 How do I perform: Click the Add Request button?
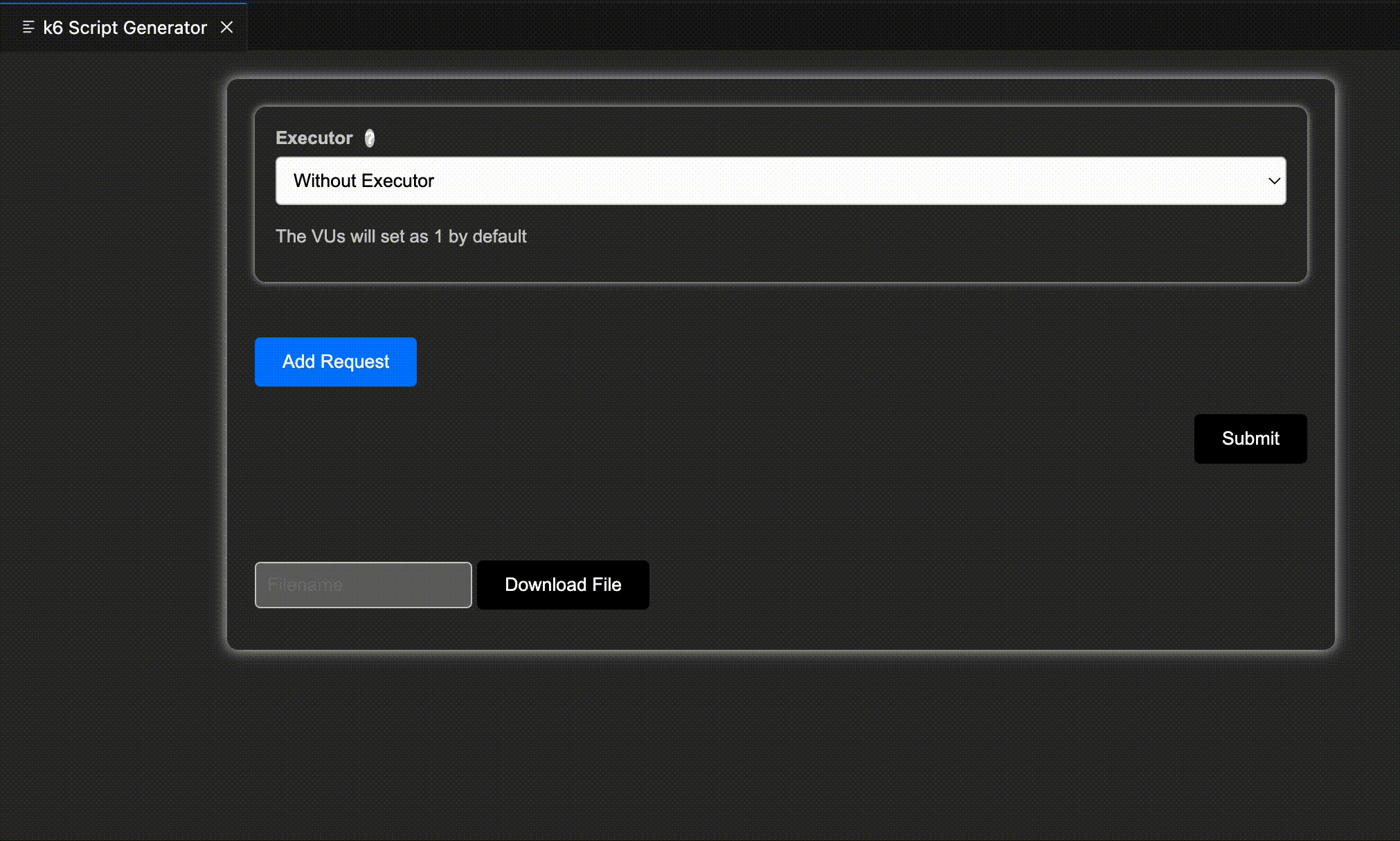[x=336, y=362]
